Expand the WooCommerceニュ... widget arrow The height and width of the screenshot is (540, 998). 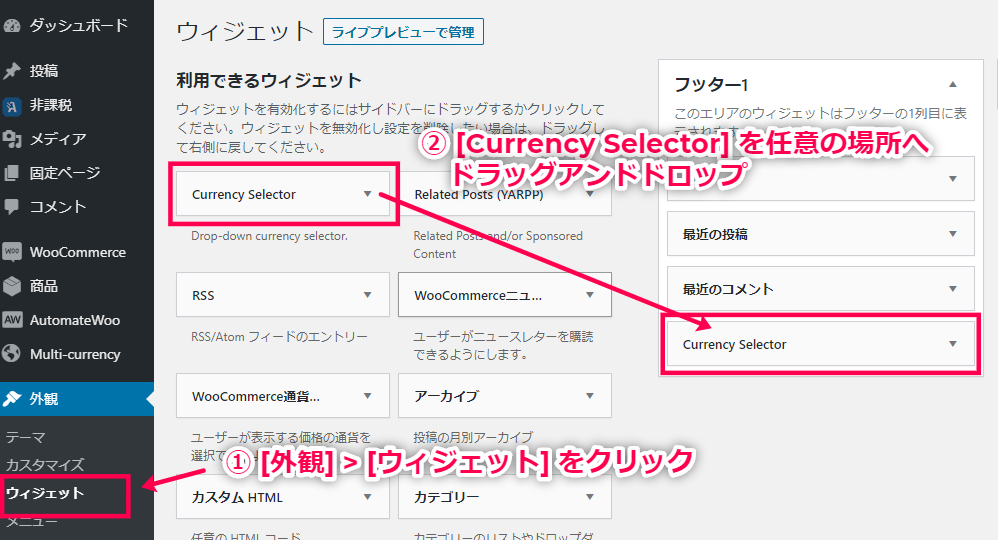tap(590, 295)
